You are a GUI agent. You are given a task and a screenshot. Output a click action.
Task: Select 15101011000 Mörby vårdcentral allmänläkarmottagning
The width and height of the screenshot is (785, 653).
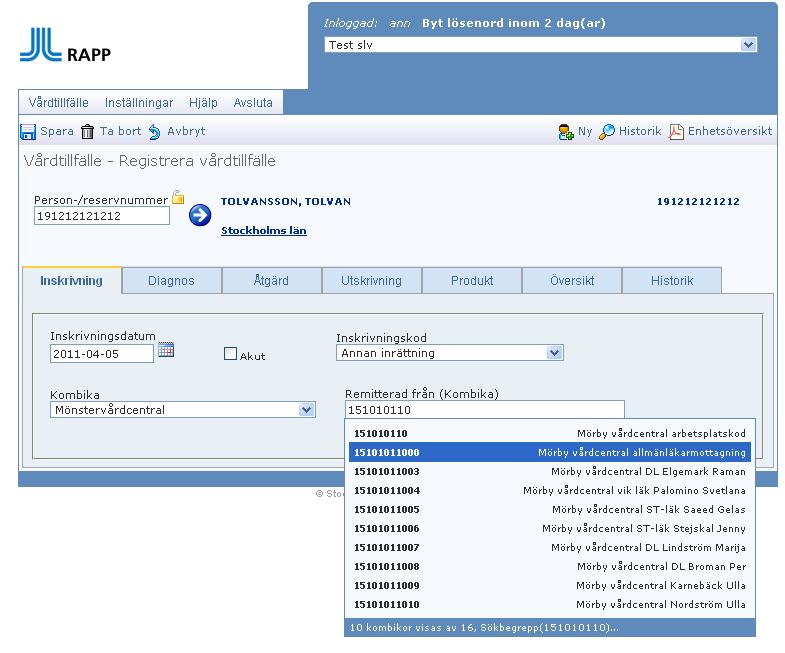550,452
